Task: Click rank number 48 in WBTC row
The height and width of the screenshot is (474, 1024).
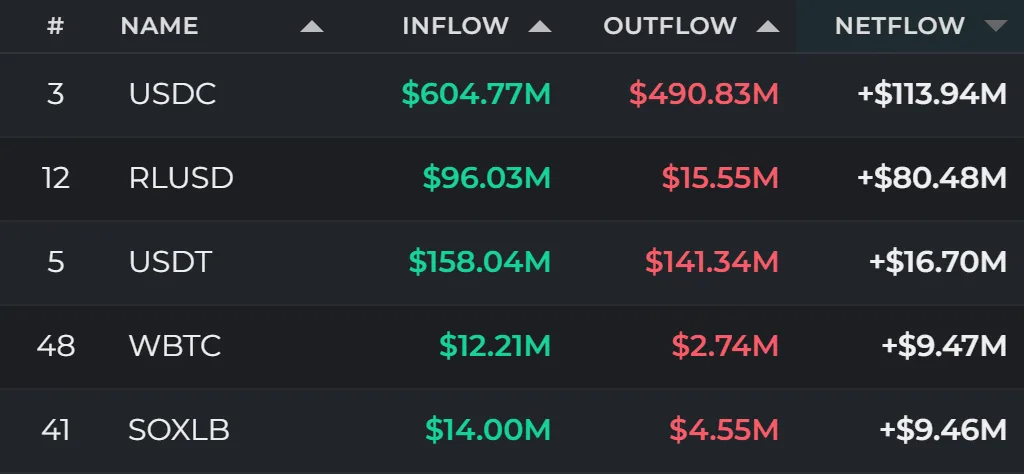Action: coord(56,346)
